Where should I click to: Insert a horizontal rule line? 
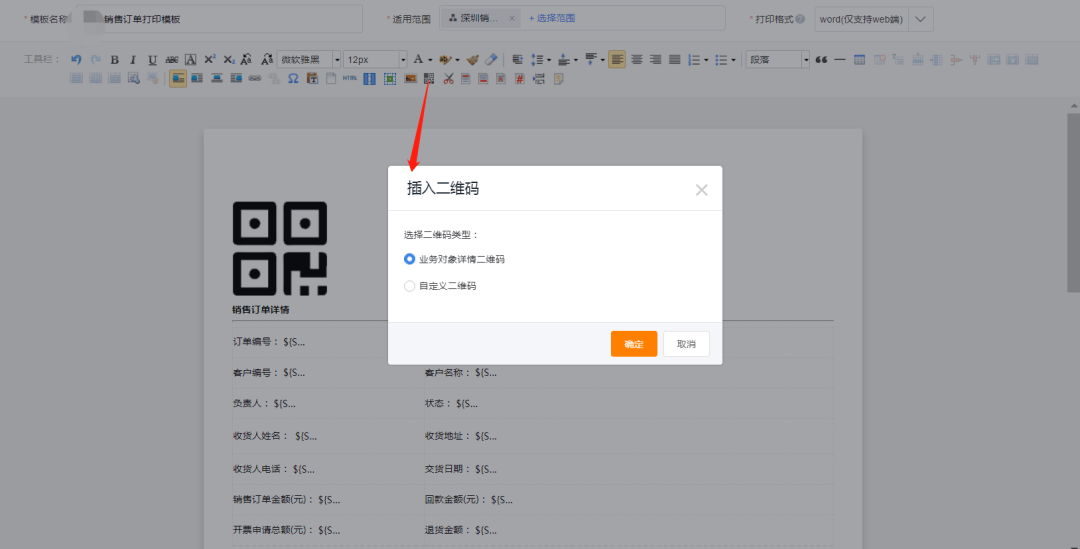[x=840, y=60]
